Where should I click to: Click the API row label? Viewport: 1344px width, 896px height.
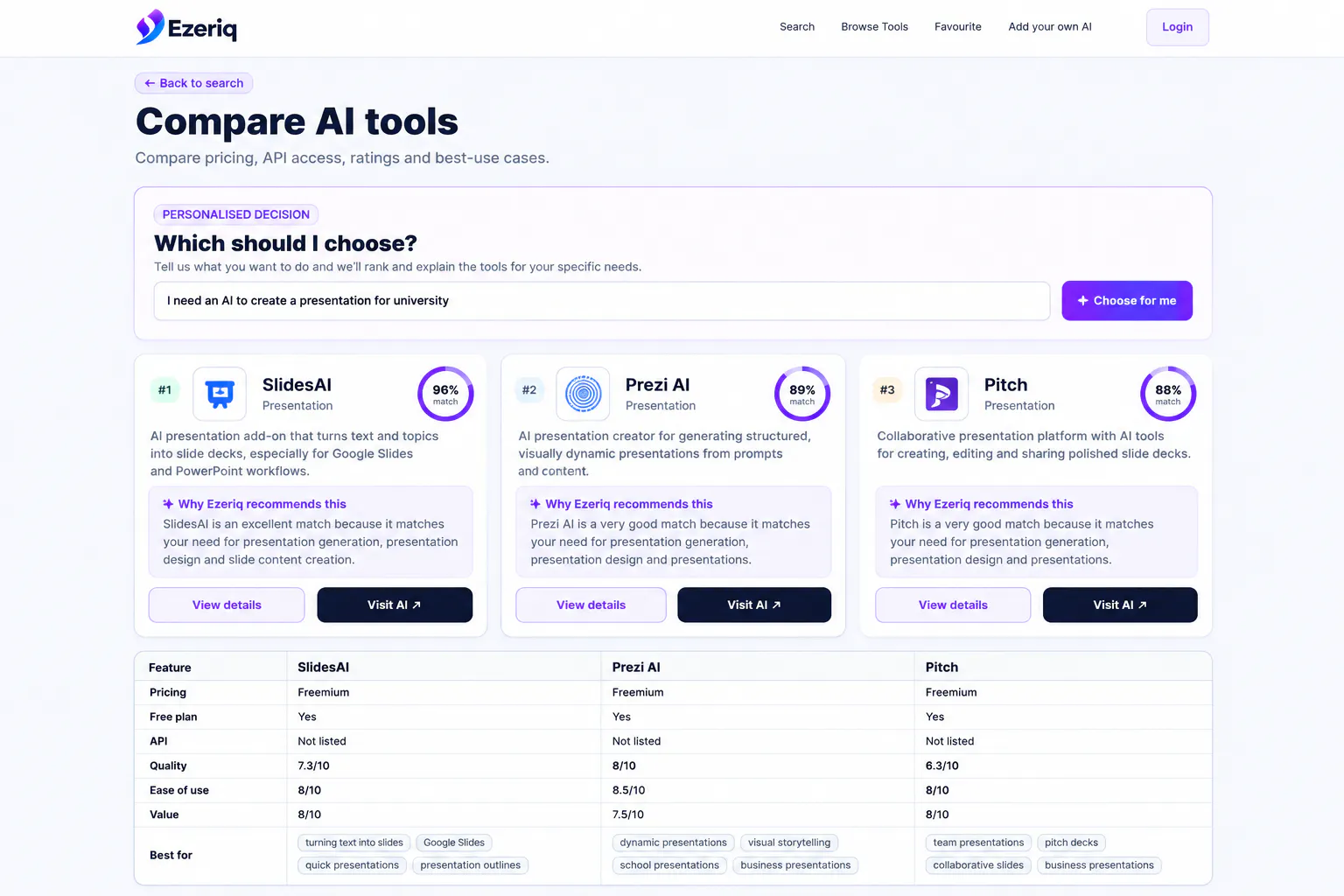pos(158,741)
